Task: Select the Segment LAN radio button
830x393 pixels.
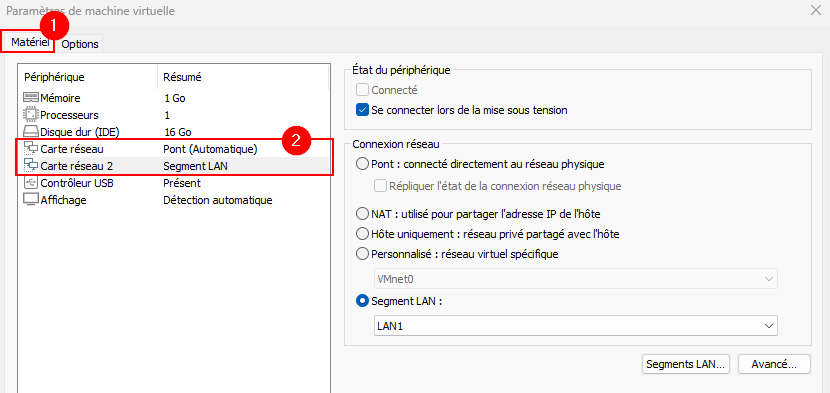Action: [363, 301]
